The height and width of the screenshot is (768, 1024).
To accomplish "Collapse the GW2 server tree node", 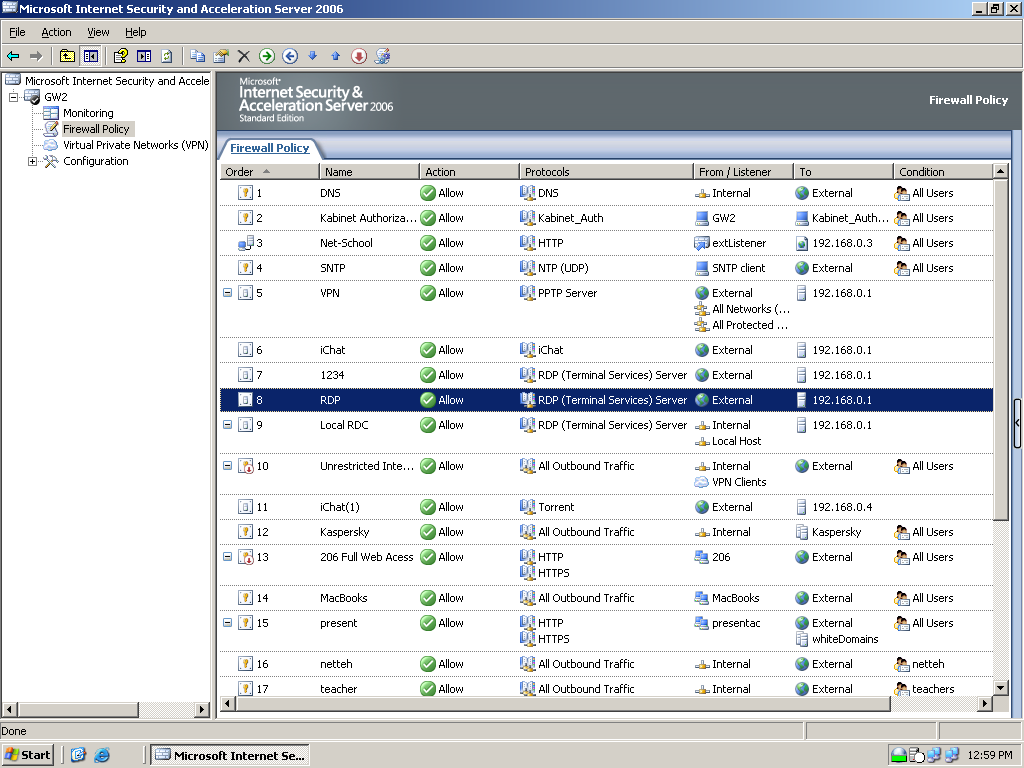I will coord(14,97).
